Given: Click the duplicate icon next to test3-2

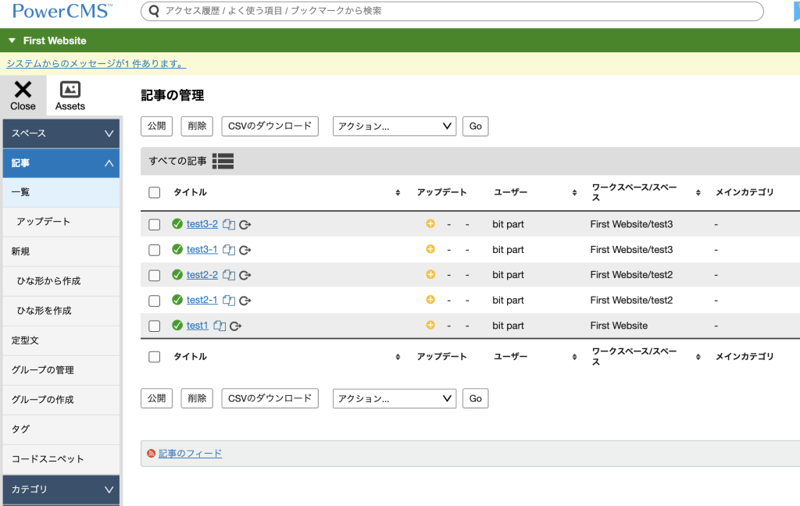Looking at the screenshot, I should (229, 224).
